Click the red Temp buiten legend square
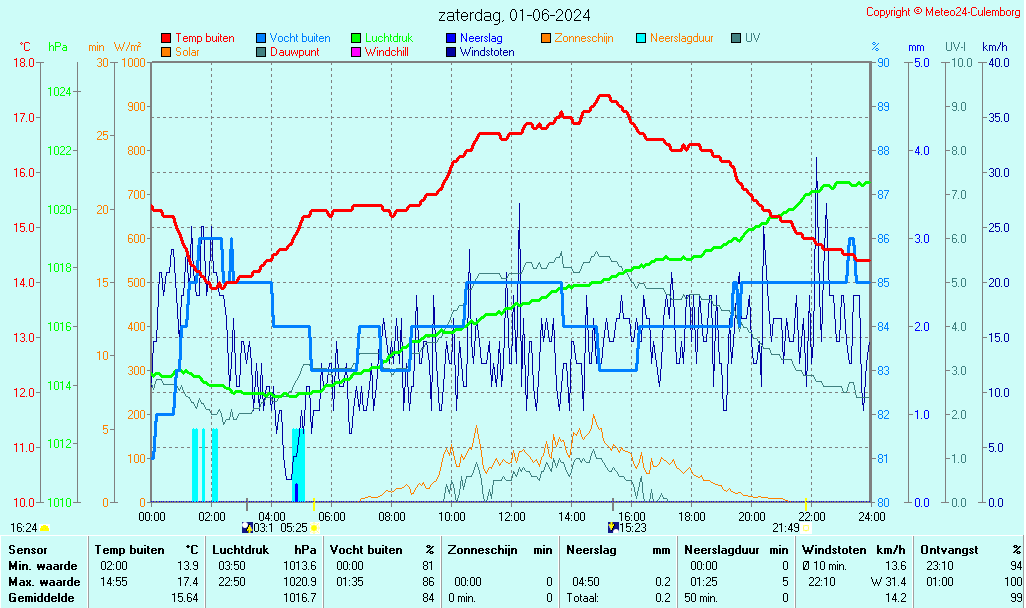The height and width of the screenshot is (608, 1026). [x=166, y=38]
